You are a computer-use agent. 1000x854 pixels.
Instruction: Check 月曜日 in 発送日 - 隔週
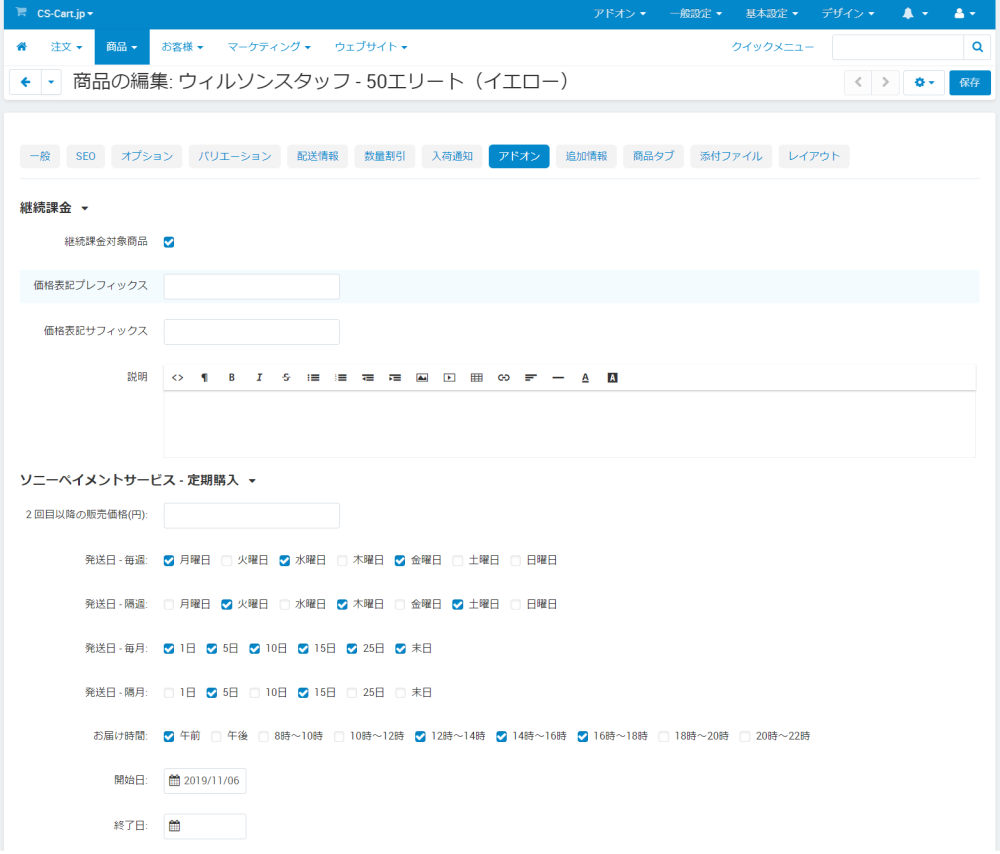point(169,605)
